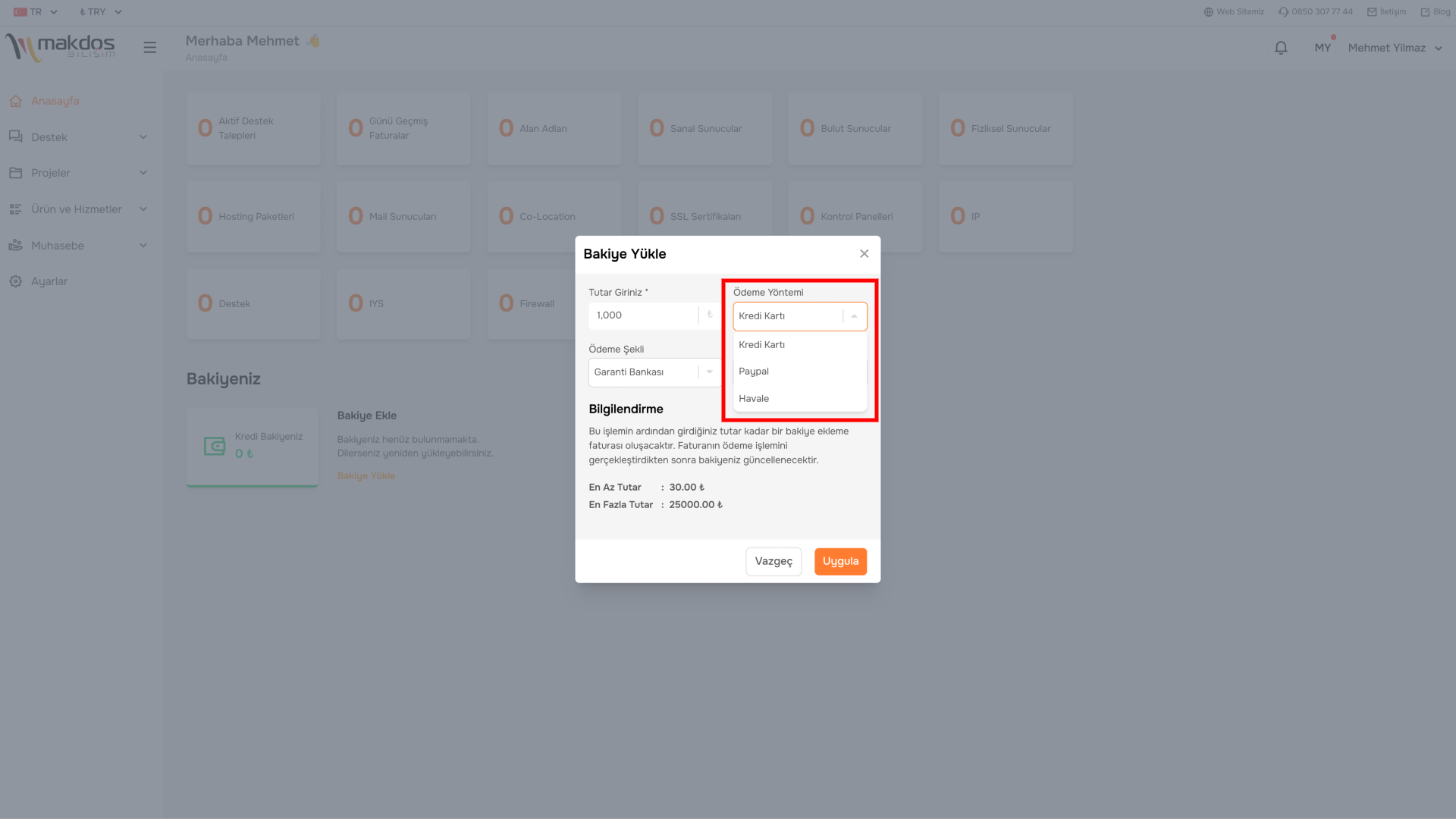This screenshot has height=819, width=1456.
Task: Click the Uygula button
Action: 840,561
